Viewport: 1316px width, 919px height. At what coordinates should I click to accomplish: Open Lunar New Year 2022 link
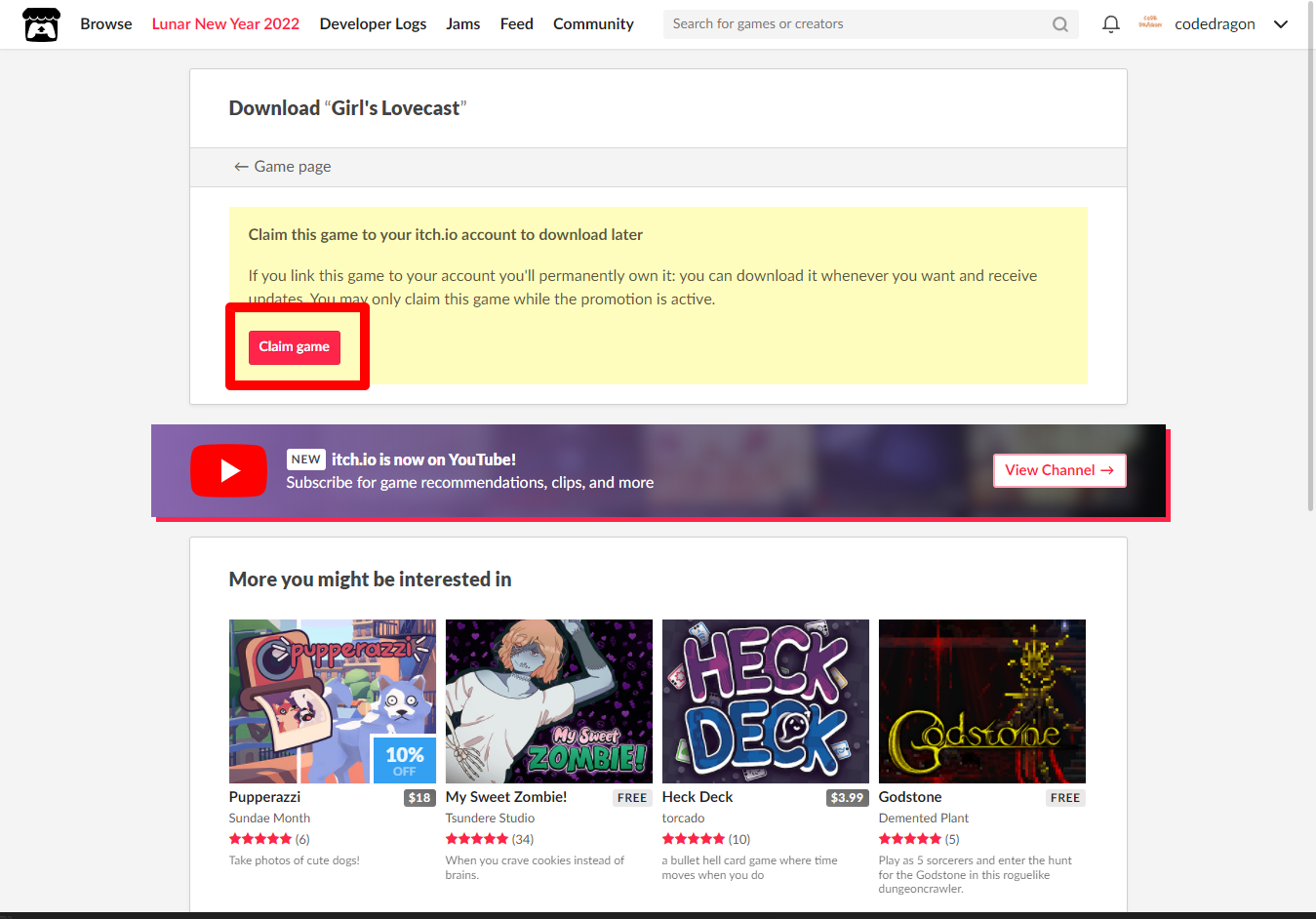coord(225,24)
